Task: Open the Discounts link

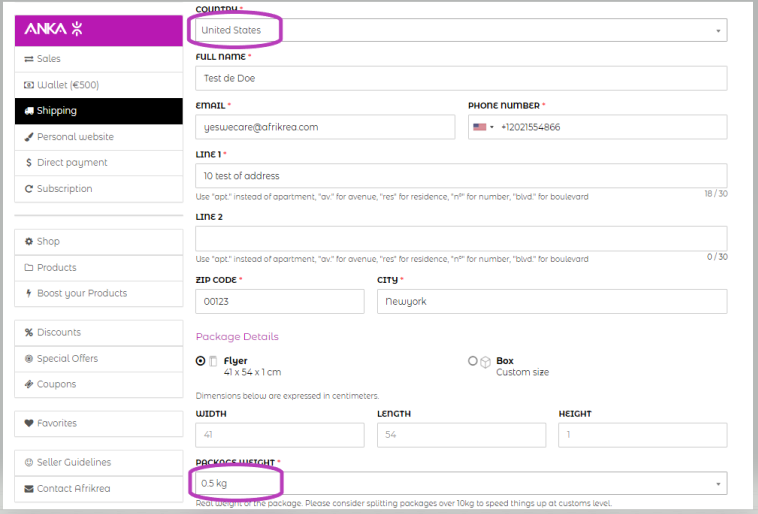Action: pyautogui.click(x=99, y=332)
